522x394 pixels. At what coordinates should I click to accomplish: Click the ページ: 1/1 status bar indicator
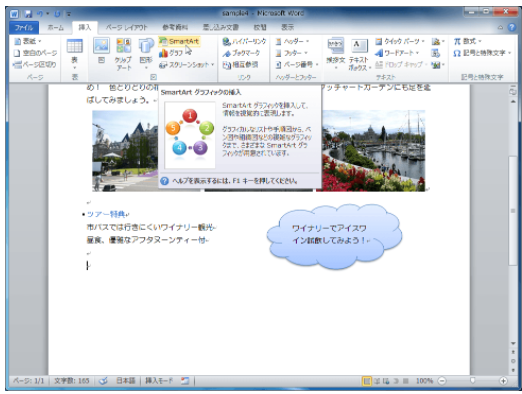(x=29, y=381)
